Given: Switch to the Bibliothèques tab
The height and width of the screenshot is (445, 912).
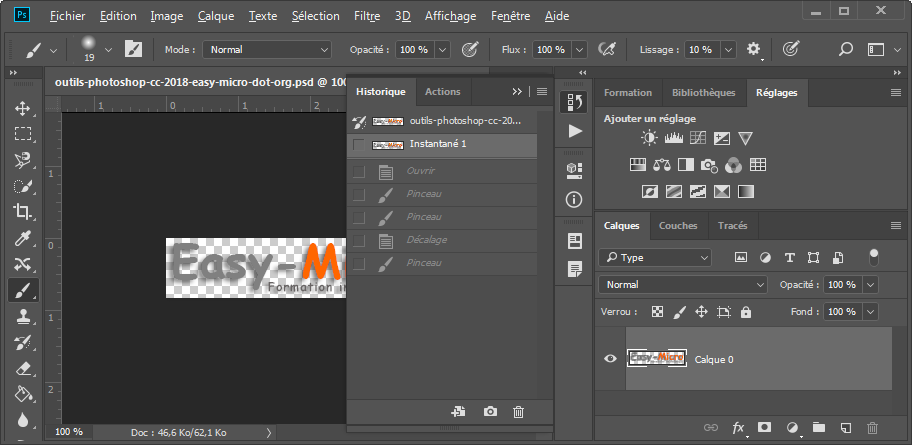Looking at the screenshot, I should (x=704, y=92).
